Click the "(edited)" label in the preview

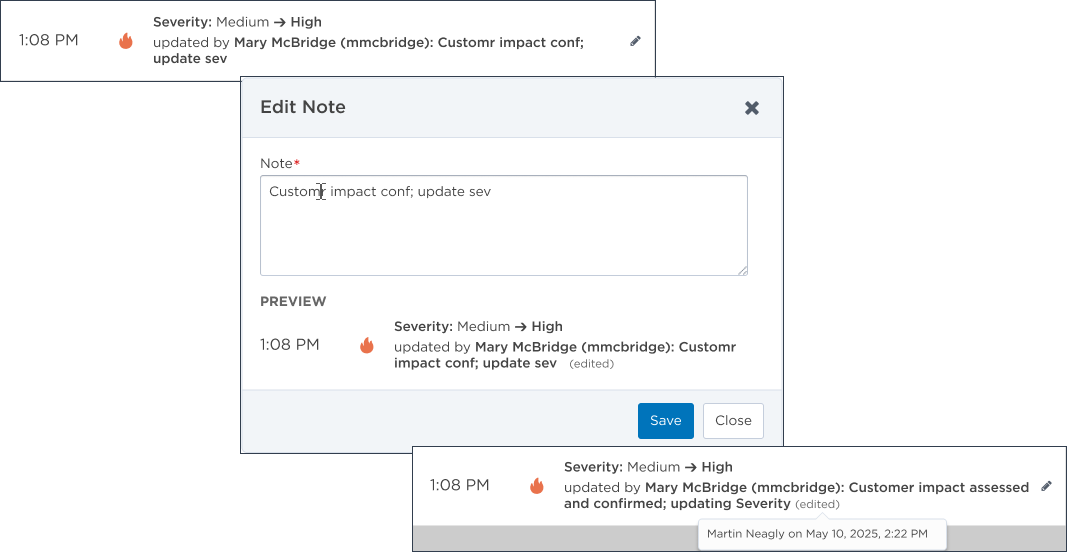click(591, 364)
